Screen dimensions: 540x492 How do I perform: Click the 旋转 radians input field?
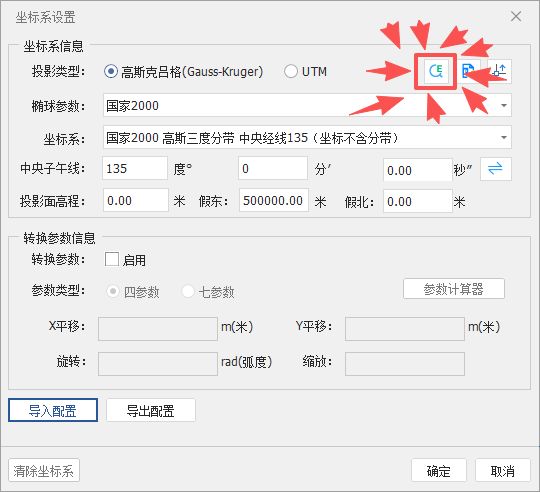pyautogui.click(x=158, y=364)
